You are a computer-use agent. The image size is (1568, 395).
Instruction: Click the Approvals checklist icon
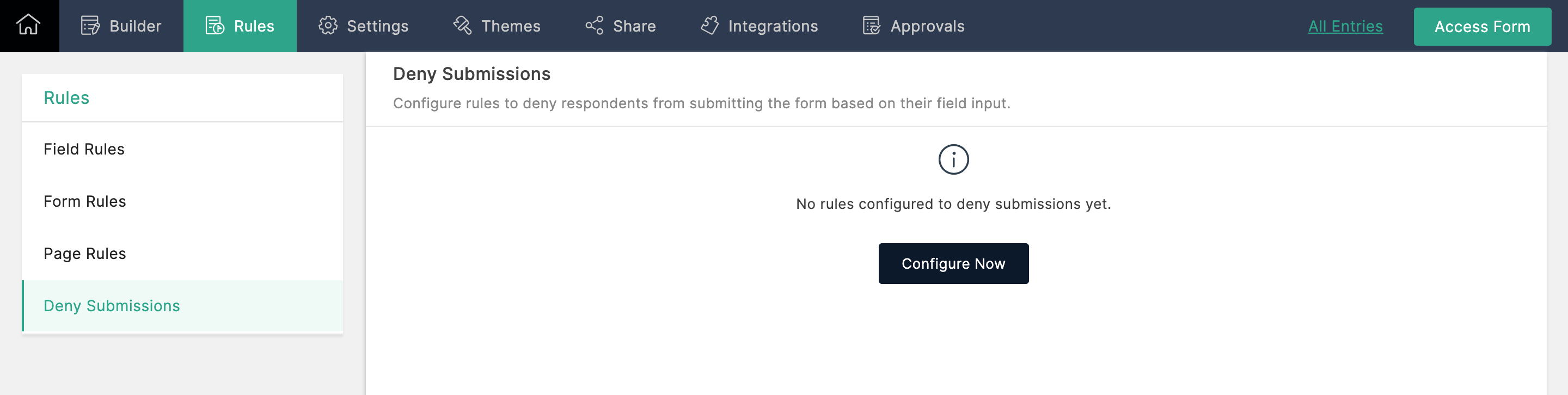[x=871, y=26]
